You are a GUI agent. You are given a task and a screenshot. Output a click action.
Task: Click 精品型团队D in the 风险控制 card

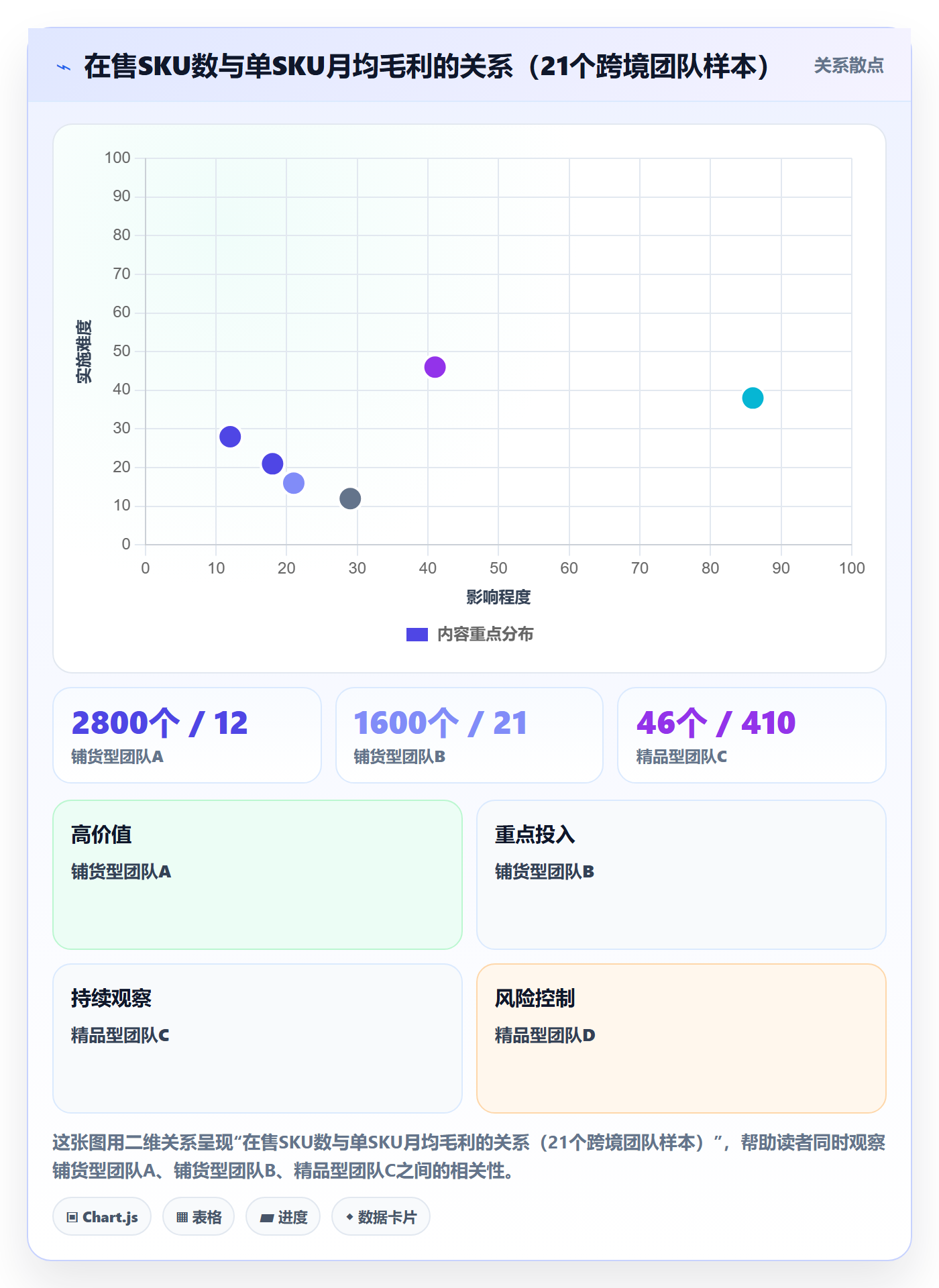click(545, 1035)
